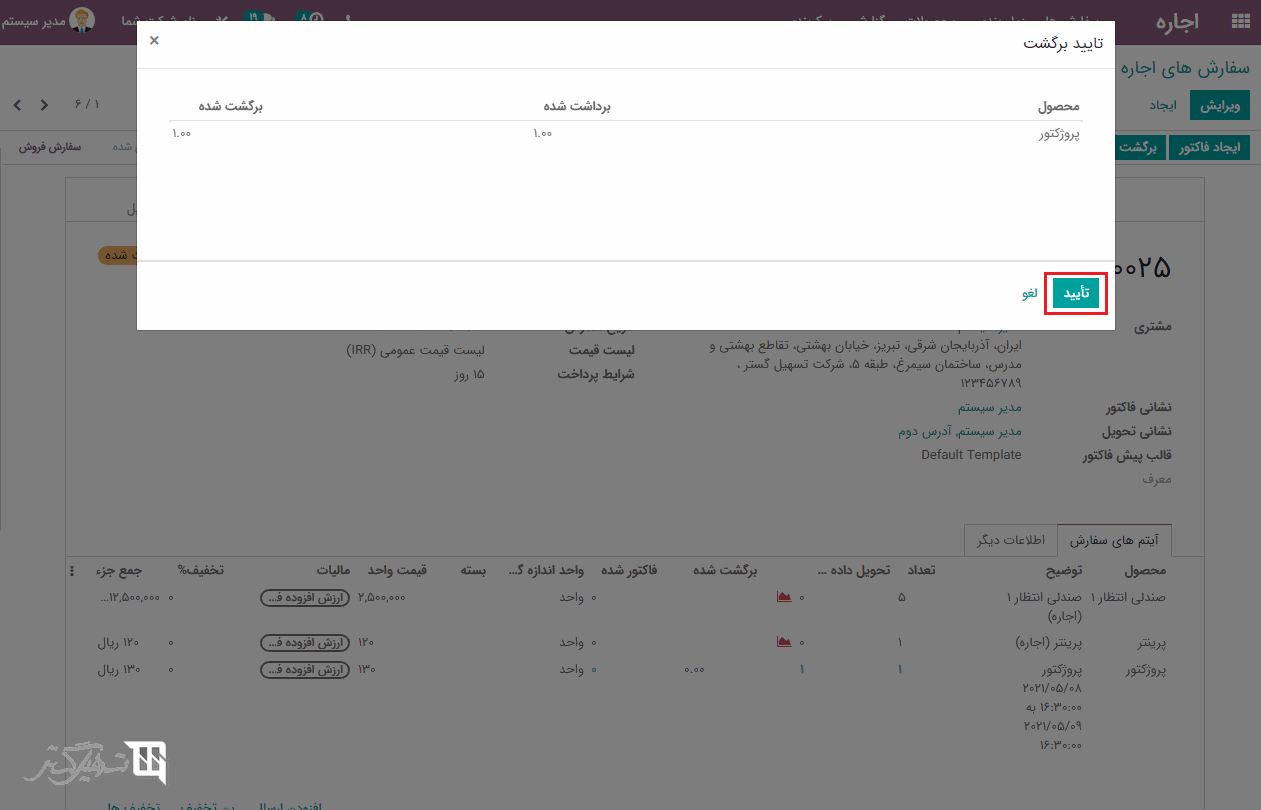1261x810 pixels.
Task: Click the ایجاد create button
Action: pyautogui.click(x=1162, y=105)
